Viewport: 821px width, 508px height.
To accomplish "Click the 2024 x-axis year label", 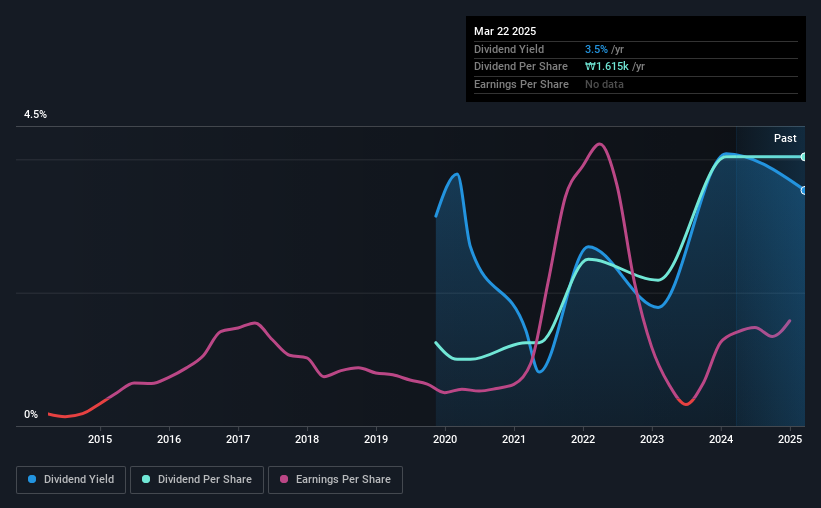I will pos(721,439).
